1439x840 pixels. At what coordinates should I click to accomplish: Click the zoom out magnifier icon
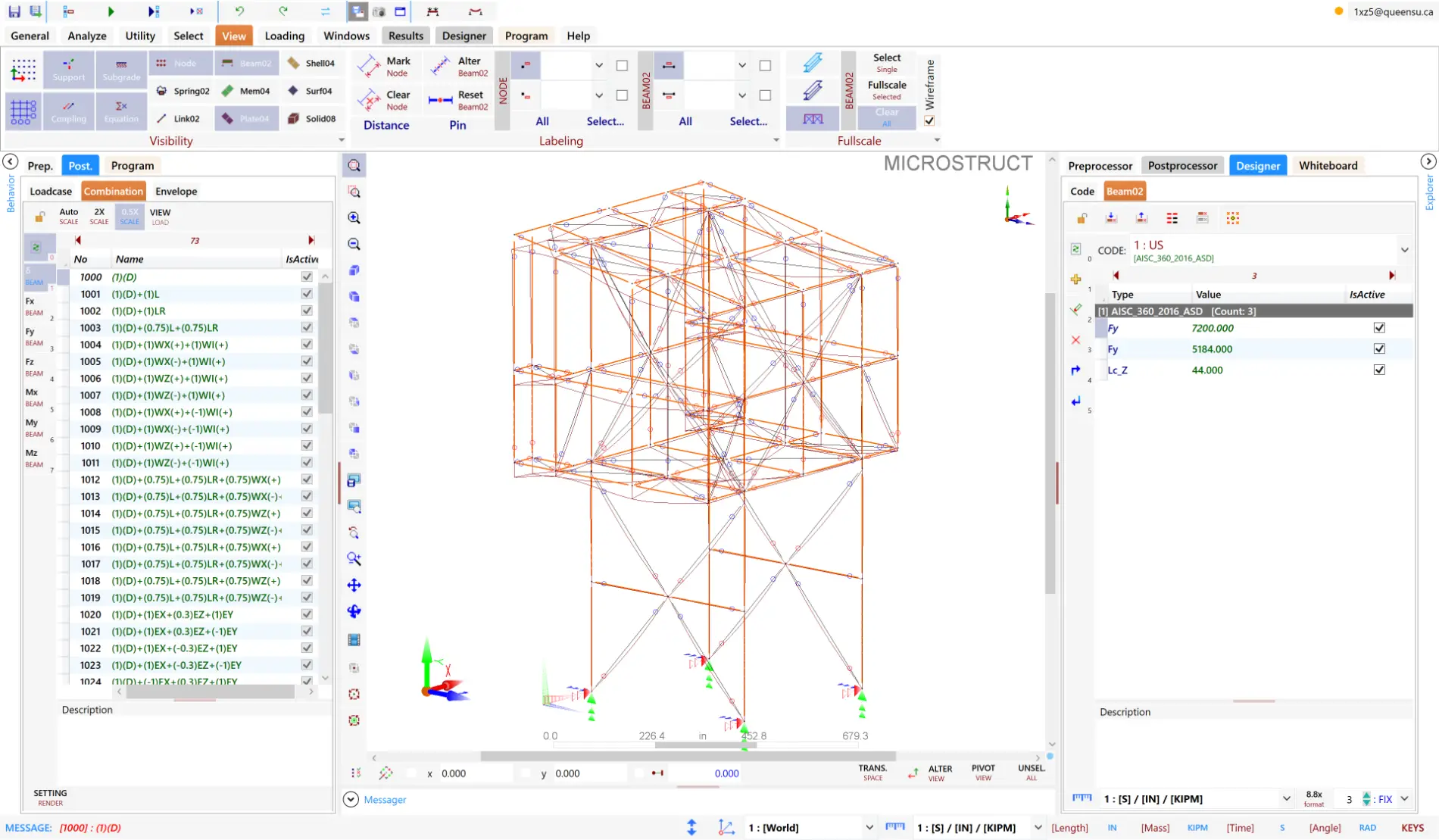[x=354, y=245]
